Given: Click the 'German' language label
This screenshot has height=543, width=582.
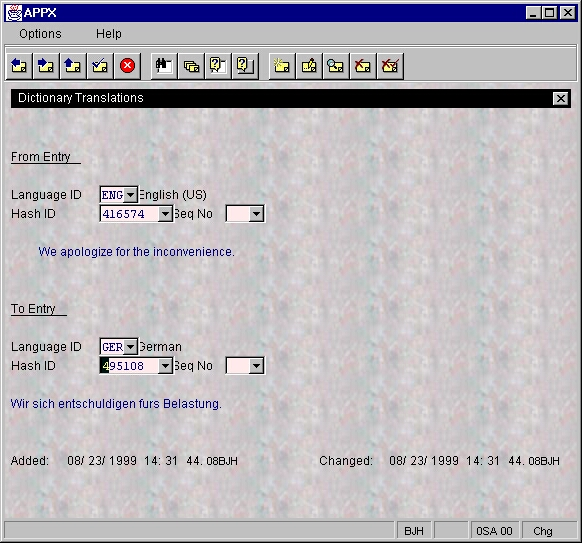Looking at the screenshot, I should 160,347.
